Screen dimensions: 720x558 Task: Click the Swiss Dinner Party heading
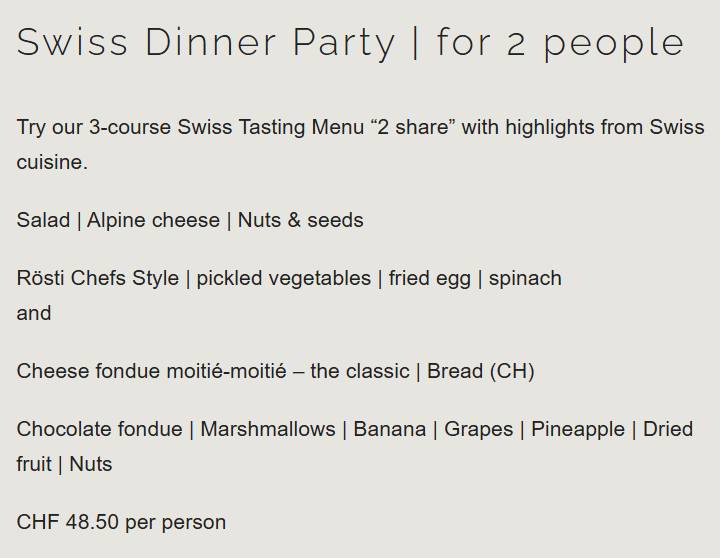(350, 42)
